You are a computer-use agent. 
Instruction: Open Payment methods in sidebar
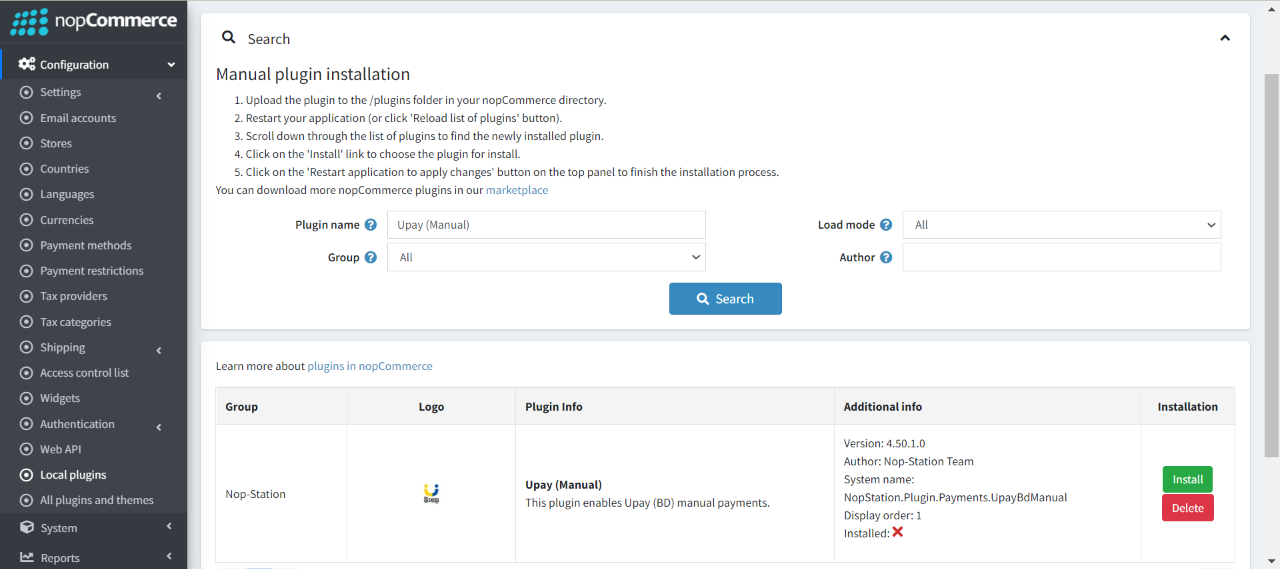(85, 245)
